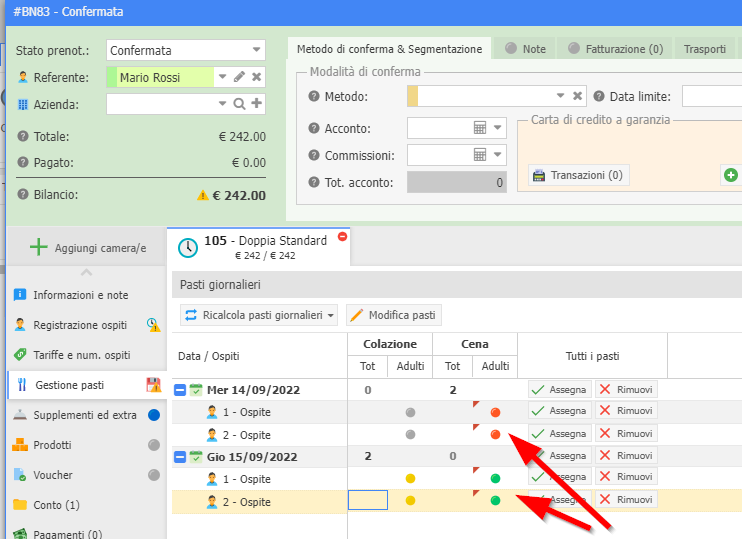742x539 pixels.
Task: Click the Tot. acconto value field
Action: click(x=457, y=182)
